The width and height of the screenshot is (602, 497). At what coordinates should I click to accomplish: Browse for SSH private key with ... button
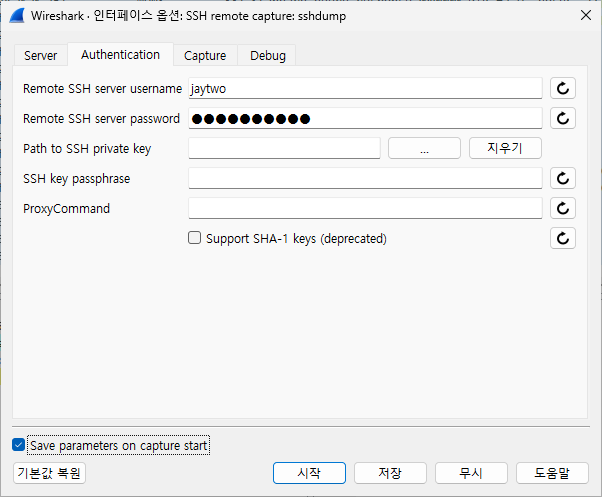(x=424, y=148)
